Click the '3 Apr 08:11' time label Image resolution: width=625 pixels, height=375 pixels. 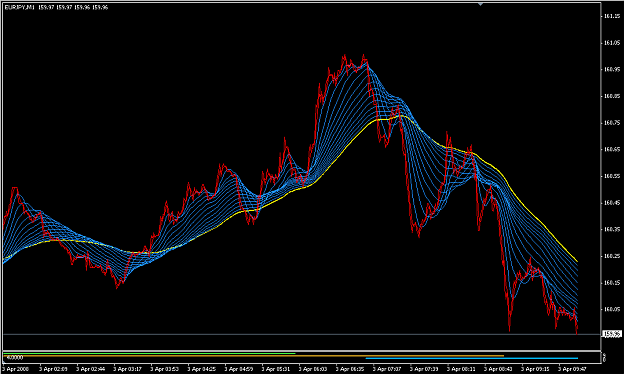(461, 369)
